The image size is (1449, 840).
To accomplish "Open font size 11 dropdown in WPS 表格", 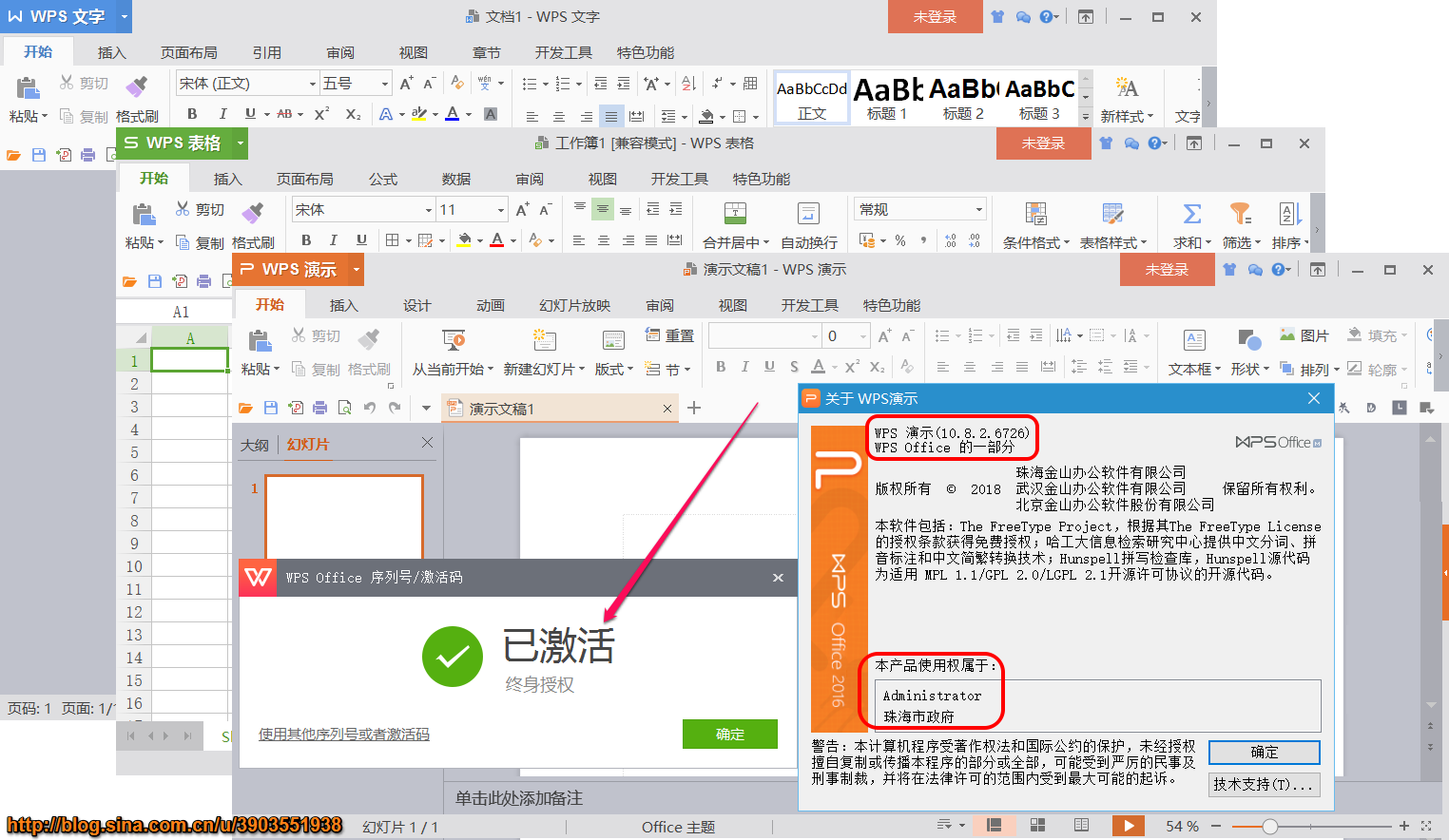I will coord(500,210).
